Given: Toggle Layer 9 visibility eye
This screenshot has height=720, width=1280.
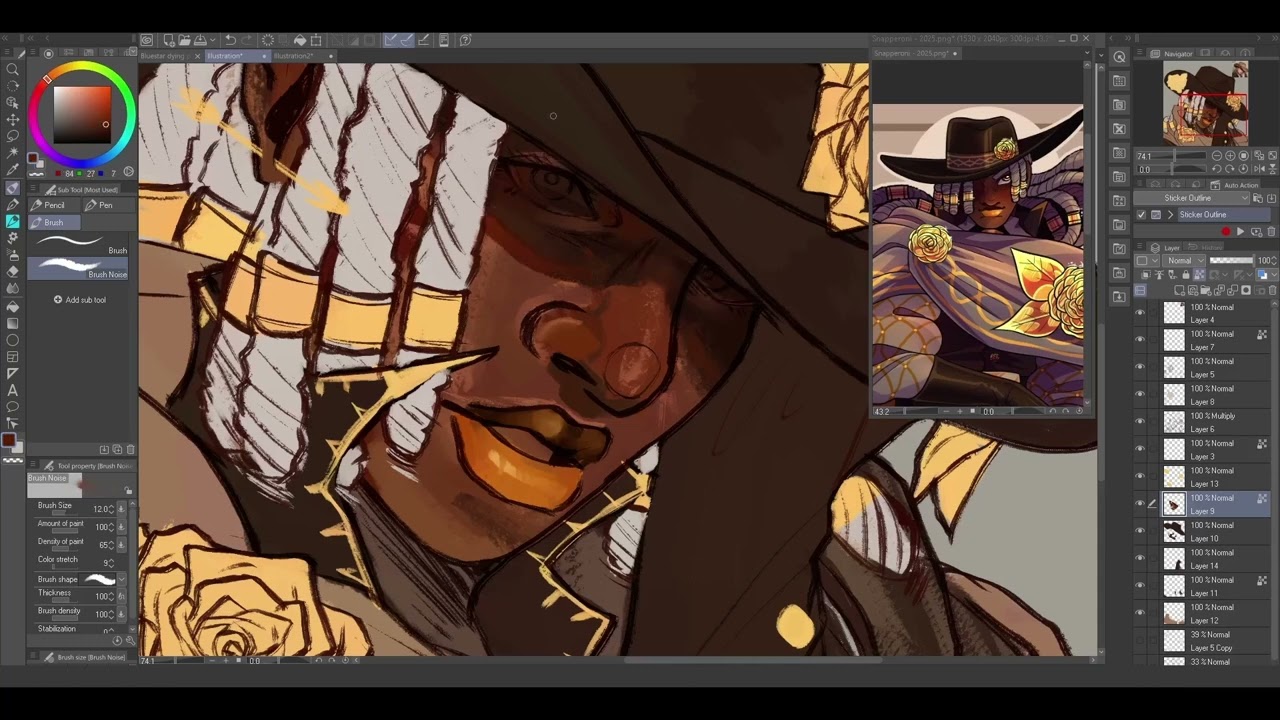Looking at the screenshot, I should [1139, 504].
